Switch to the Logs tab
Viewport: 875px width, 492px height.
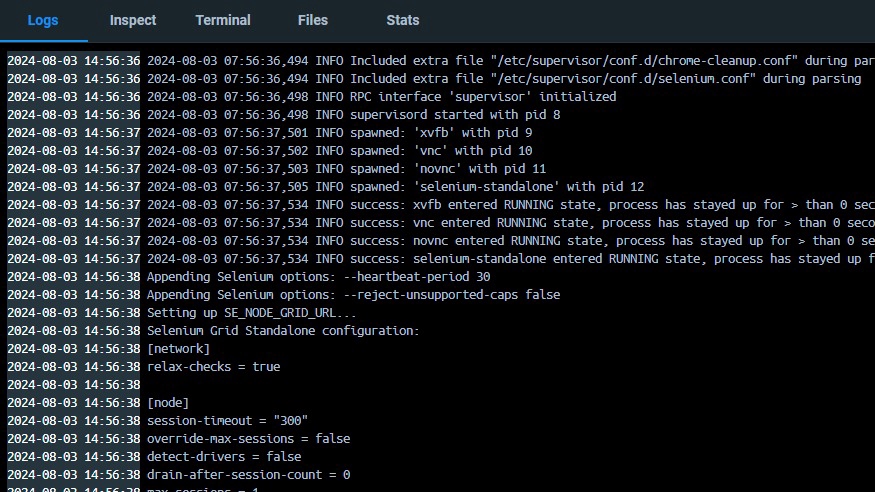coord(43,20)
